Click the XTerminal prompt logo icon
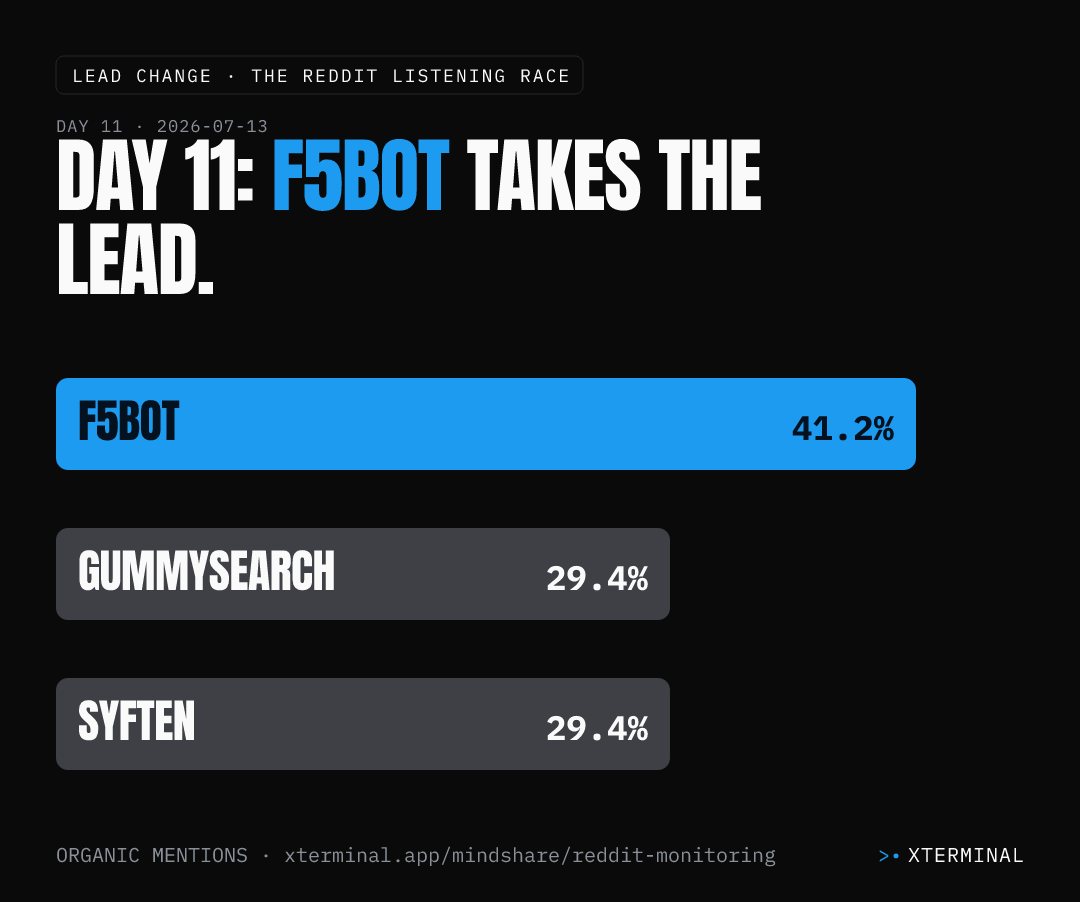 coord(889,856)
